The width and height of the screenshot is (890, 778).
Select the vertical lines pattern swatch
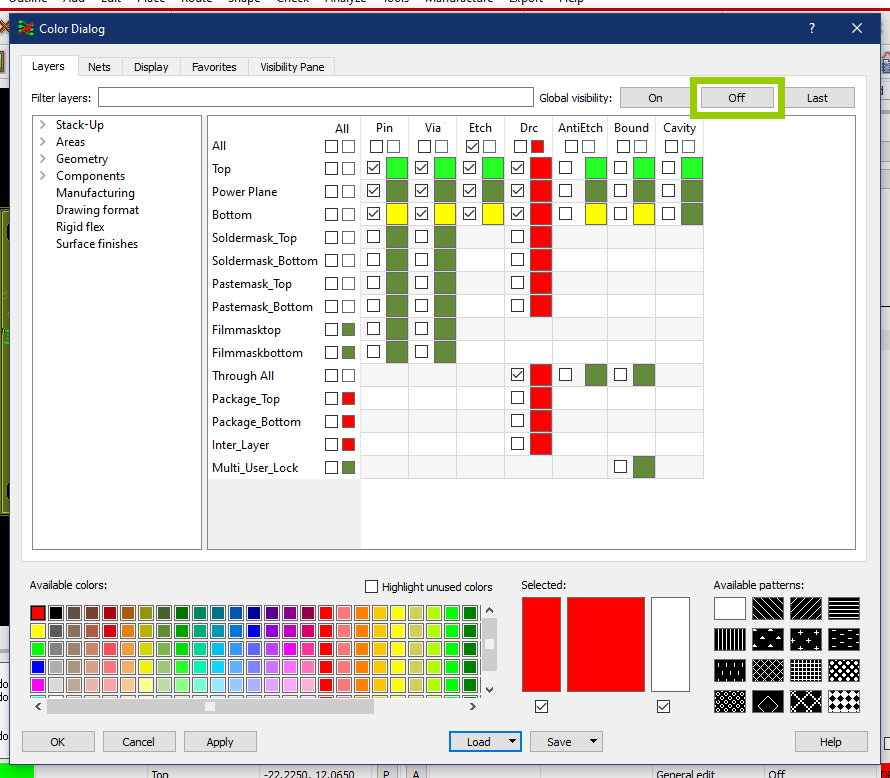click(x=730, y=639)
